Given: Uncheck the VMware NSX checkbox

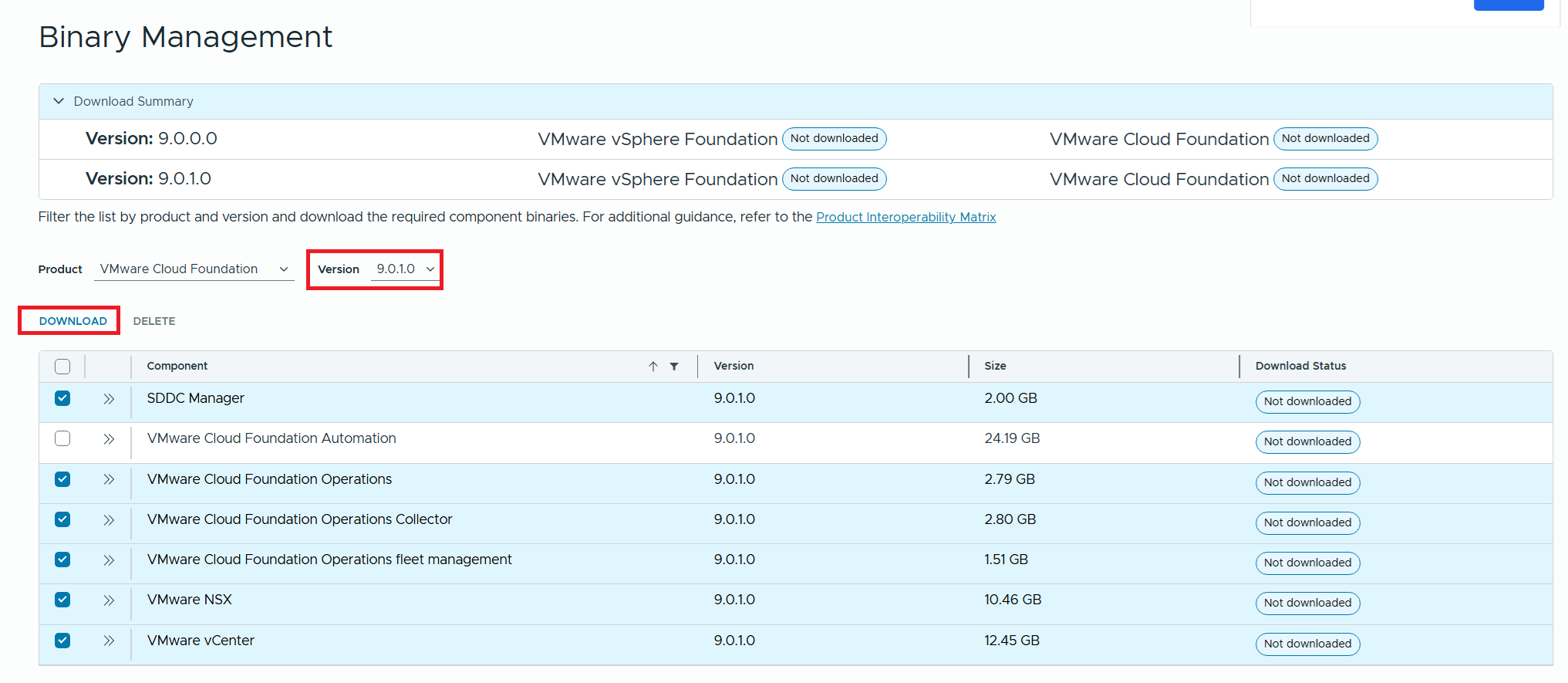Looking at the screenshot, I should pyautogui.click(x=62, y=600).
